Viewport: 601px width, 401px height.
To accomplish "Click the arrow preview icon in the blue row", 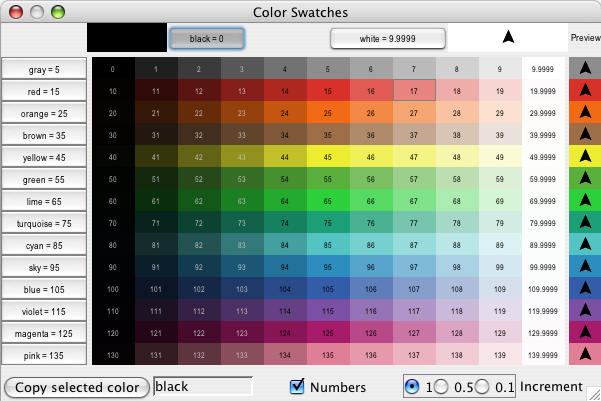I will (x=584, y=289).
